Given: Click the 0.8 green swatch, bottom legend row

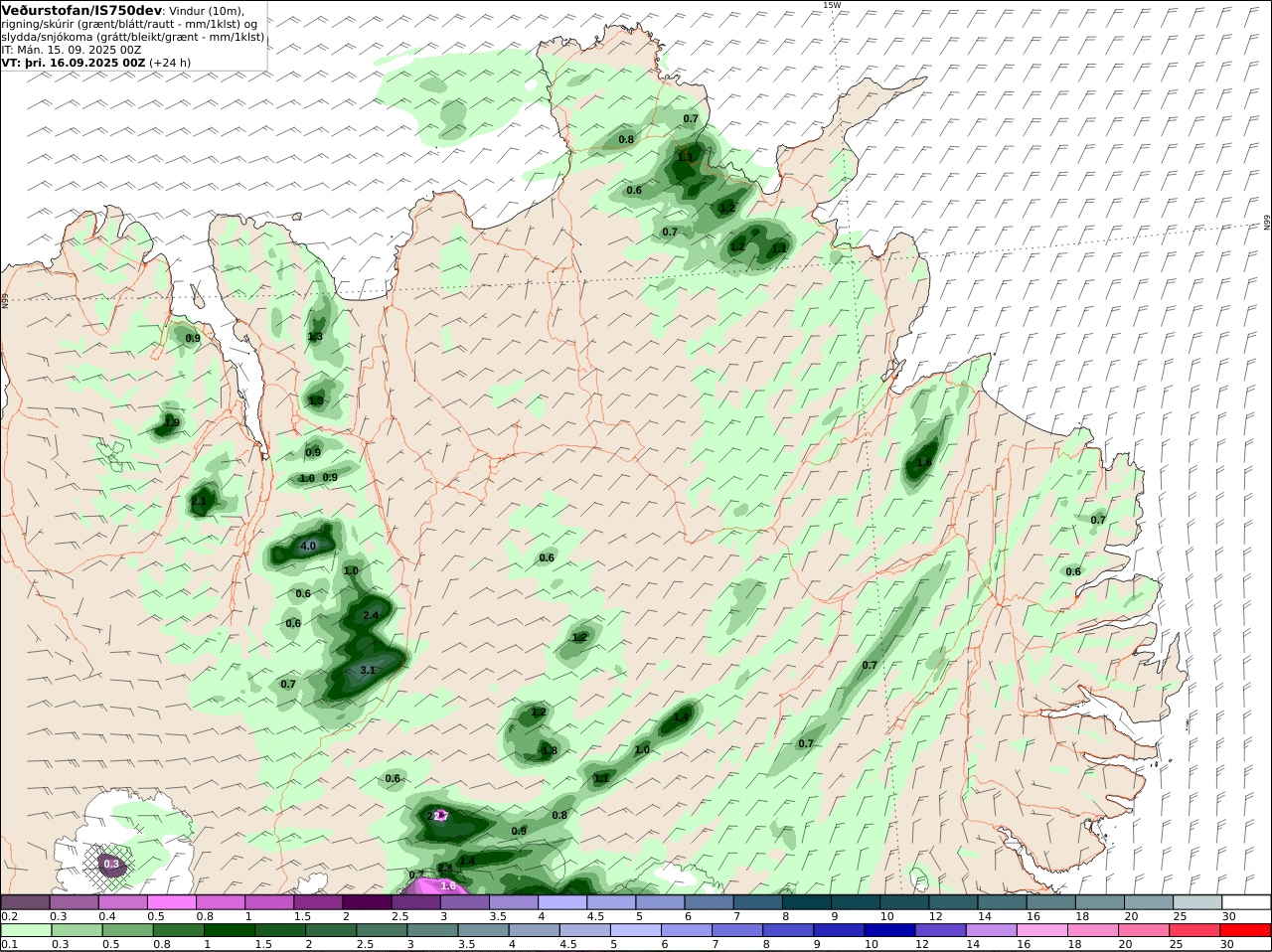Looking at the screenshot, I should 179,930.
